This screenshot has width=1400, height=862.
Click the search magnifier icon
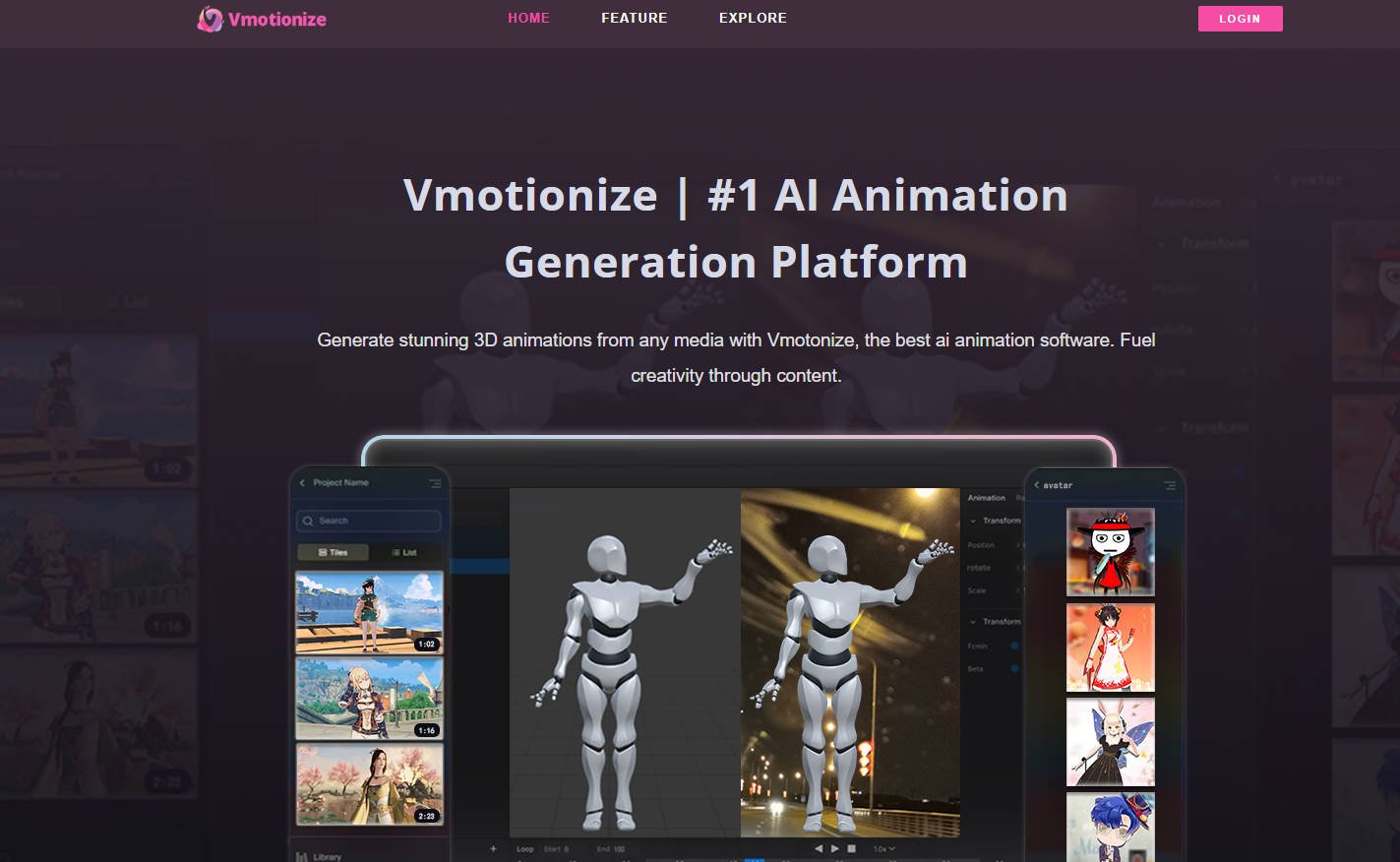click(308, 521)
